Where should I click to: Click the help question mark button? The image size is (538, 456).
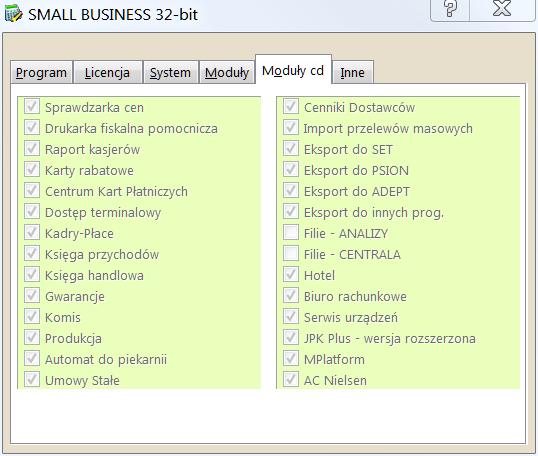pyautogui.click(x=450, y=9)
